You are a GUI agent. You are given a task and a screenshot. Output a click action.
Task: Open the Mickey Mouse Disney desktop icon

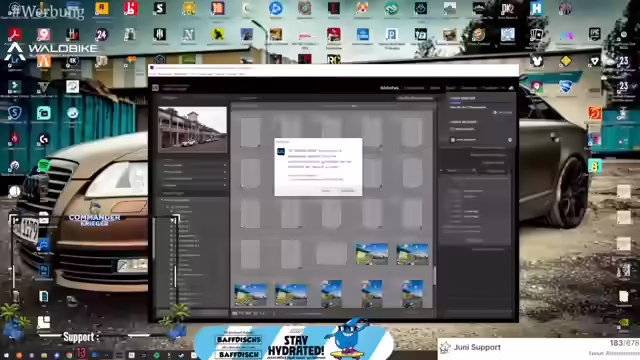536,61
